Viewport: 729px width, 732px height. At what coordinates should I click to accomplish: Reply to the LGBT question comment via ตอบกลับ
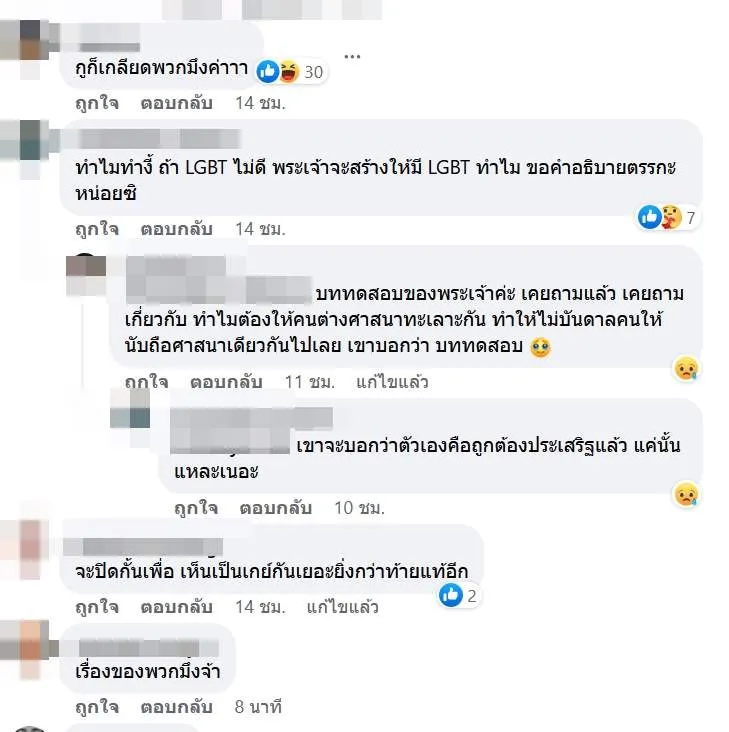click(176, 229)
